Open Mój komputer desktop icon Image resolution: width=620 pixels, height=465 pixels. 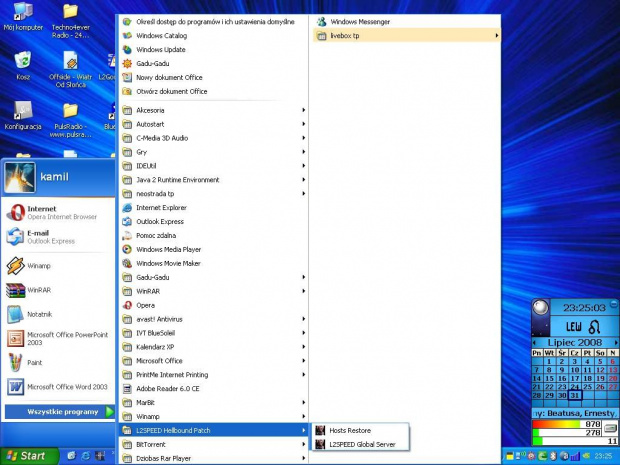[23, 17]
